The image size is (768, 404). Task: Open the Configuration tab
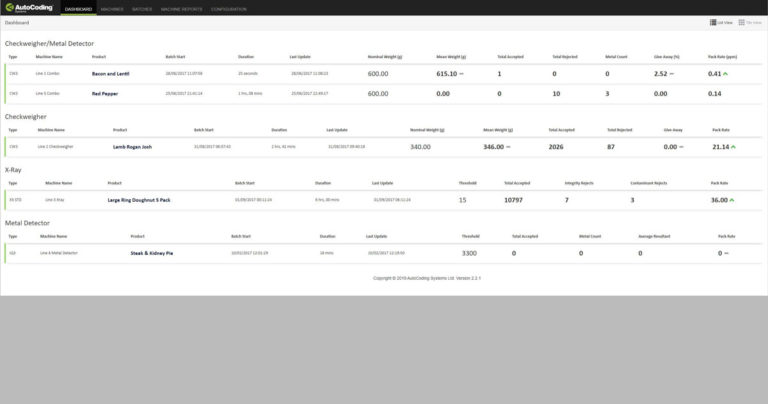229,8
